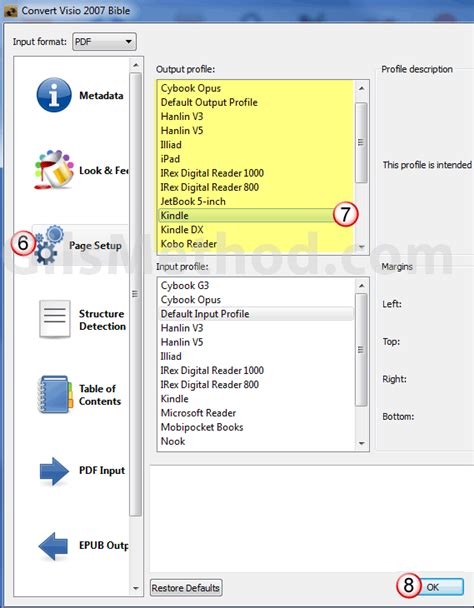Open the EPUB Output arrow icon
474x608 pixels.
[53, 546]
